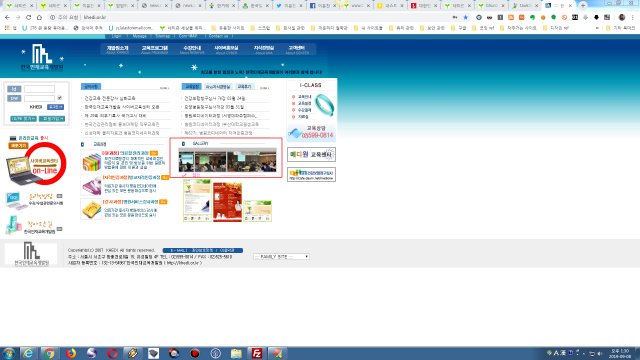640x360 pixels.
Task: Open Internet Explorer in the taskbar
Action: pyautogui.click(x=28, y=353)
